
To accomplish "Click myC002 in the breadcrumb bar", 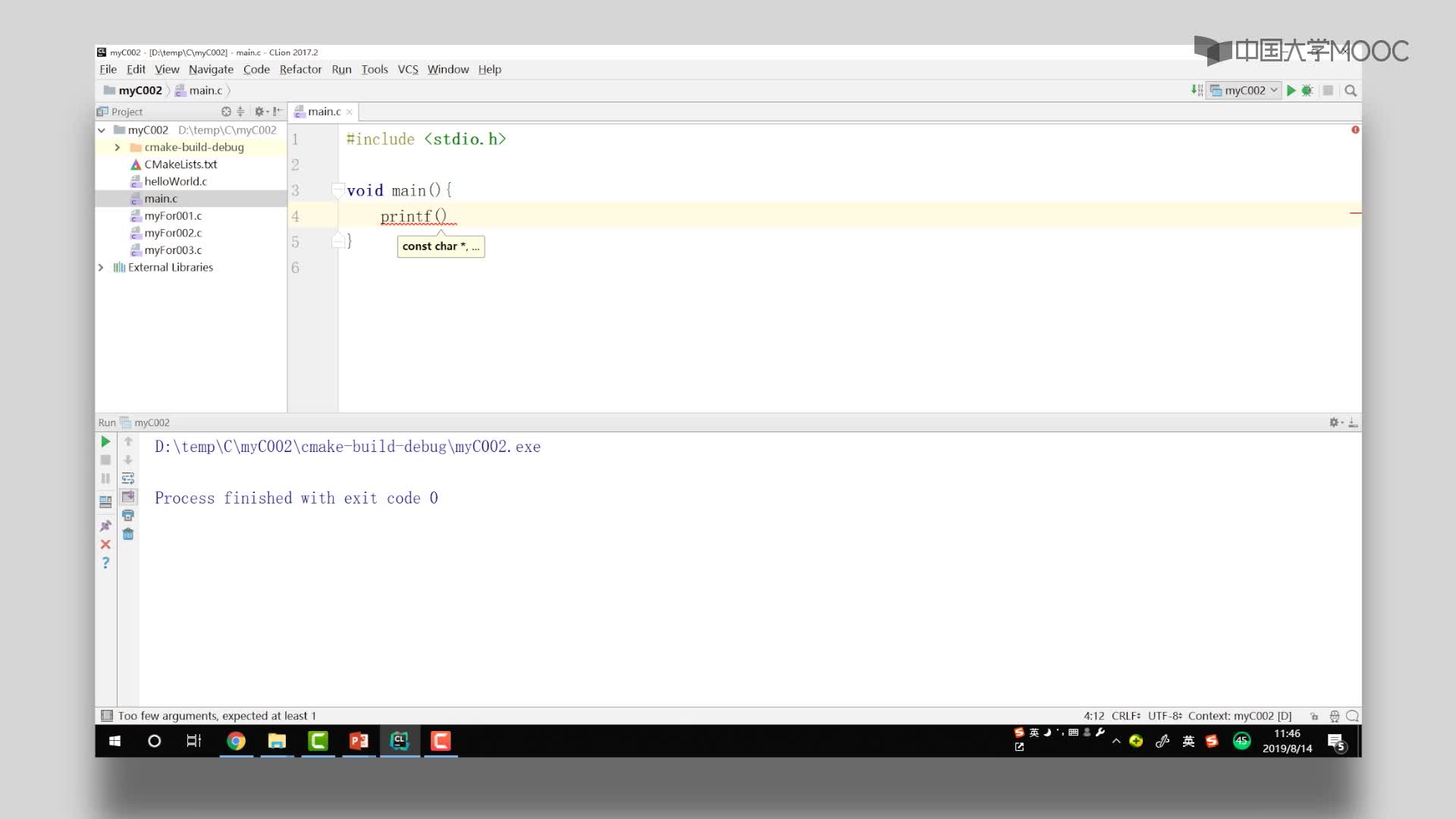I will 133,90.
